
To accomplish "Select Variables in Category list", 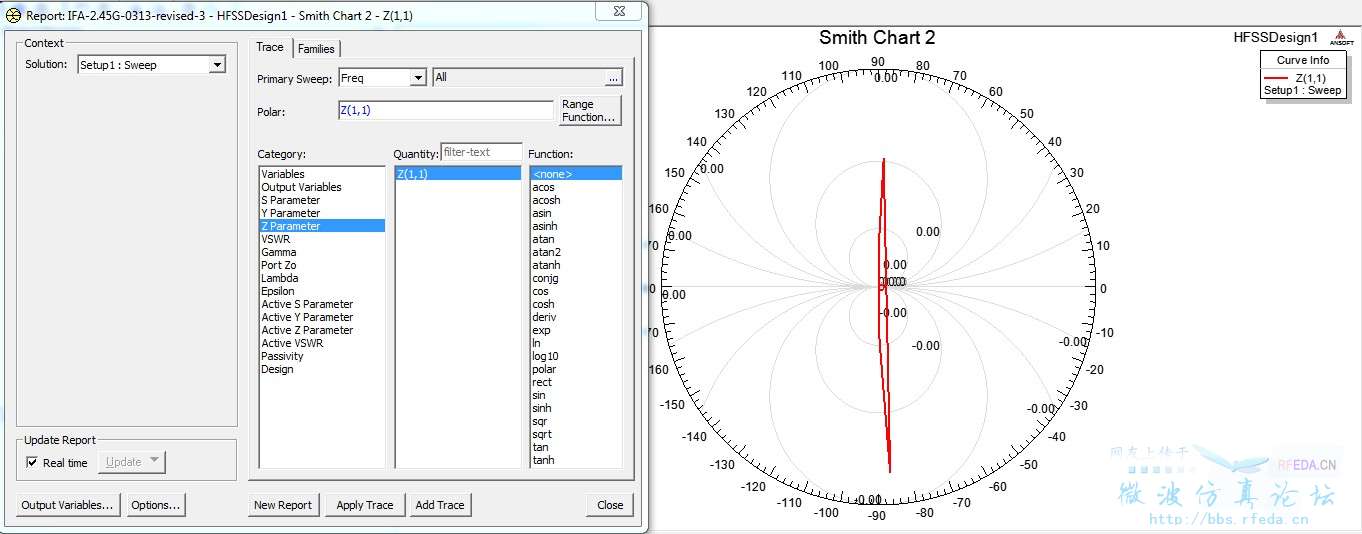I will tap(320, 174).
